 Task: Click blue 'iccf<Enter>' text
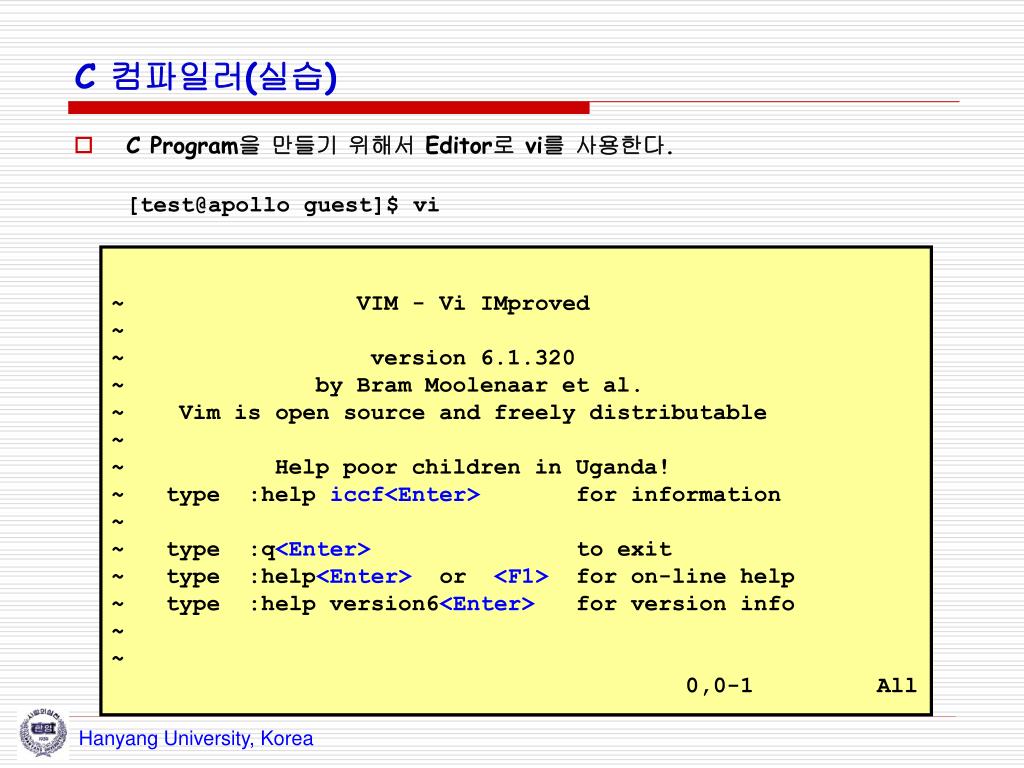[405, 495]
